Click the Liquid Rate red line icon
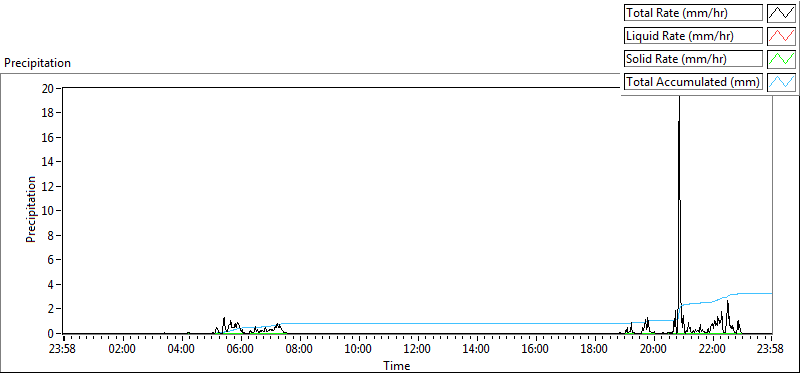 782,36
